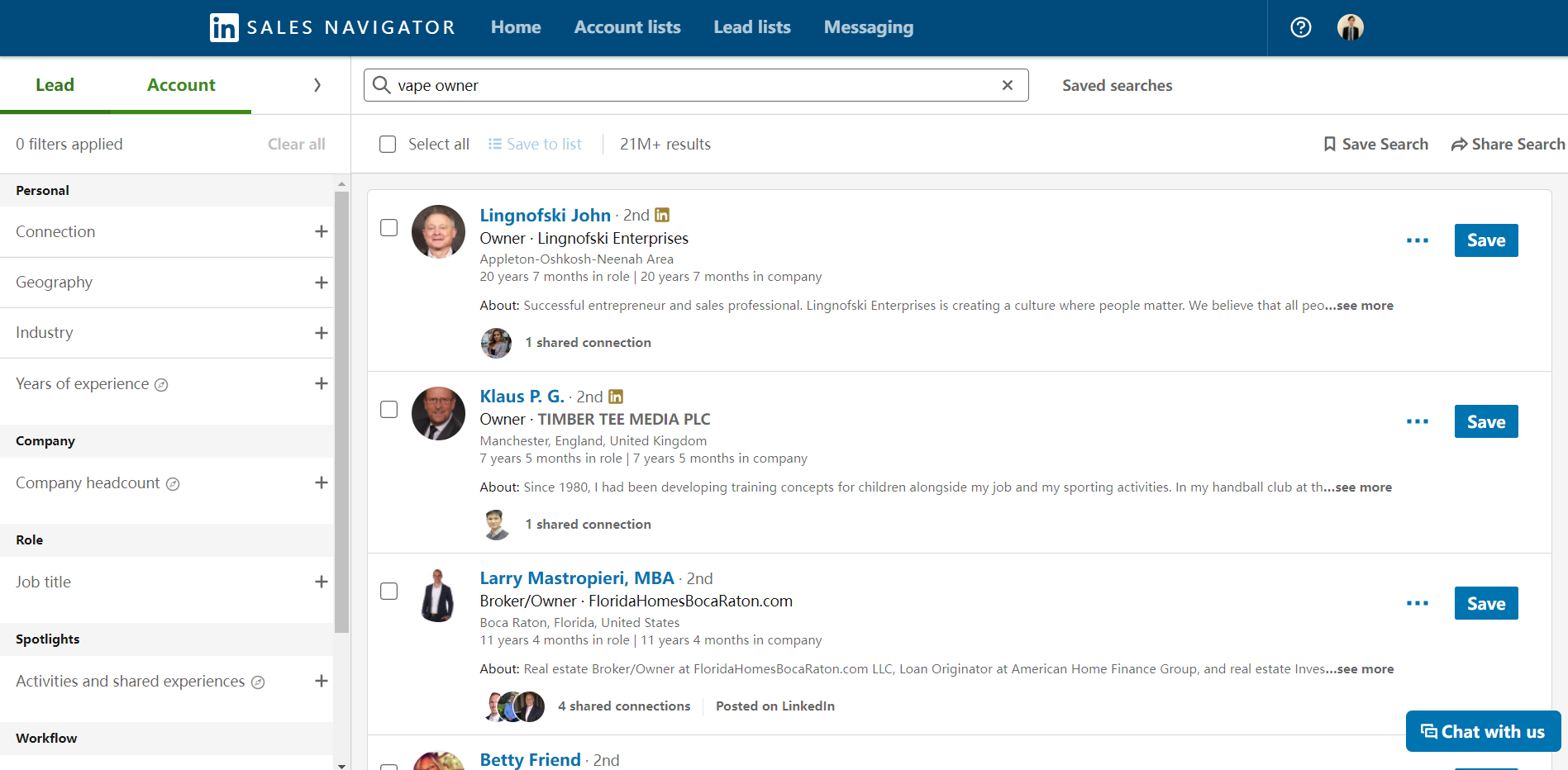Click see more on Lingnofski John's About

(x=1360, y=306)
